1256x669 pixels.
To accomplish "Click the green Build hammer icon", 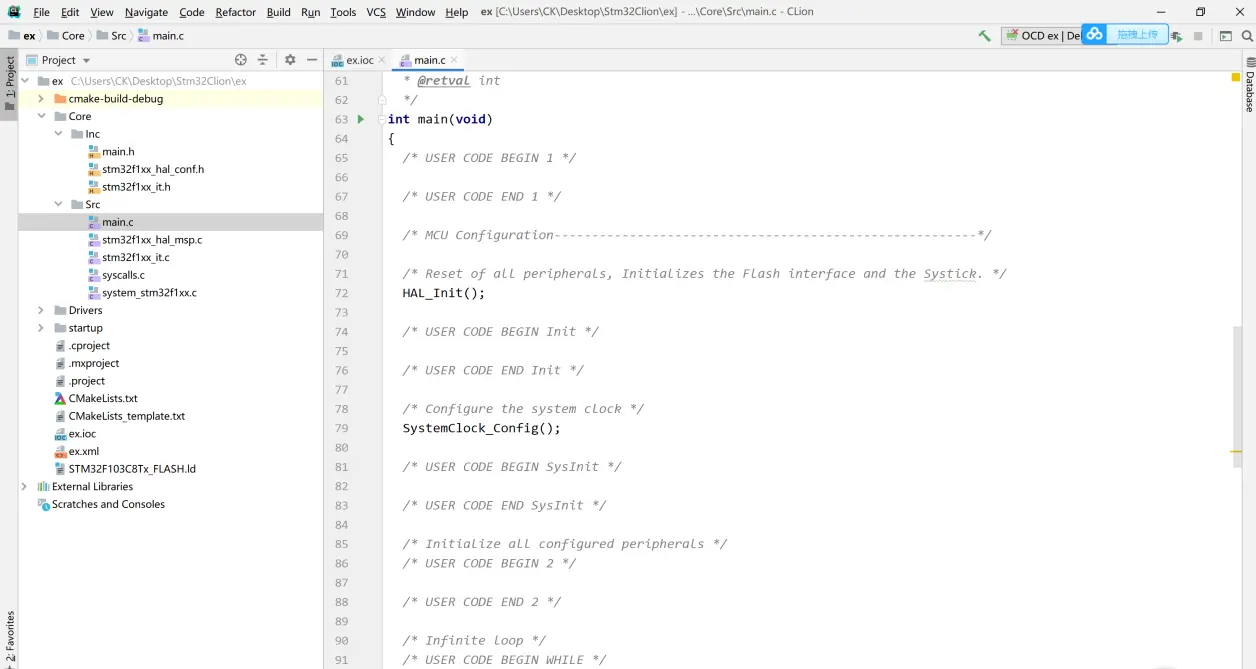I will [985, 36].
